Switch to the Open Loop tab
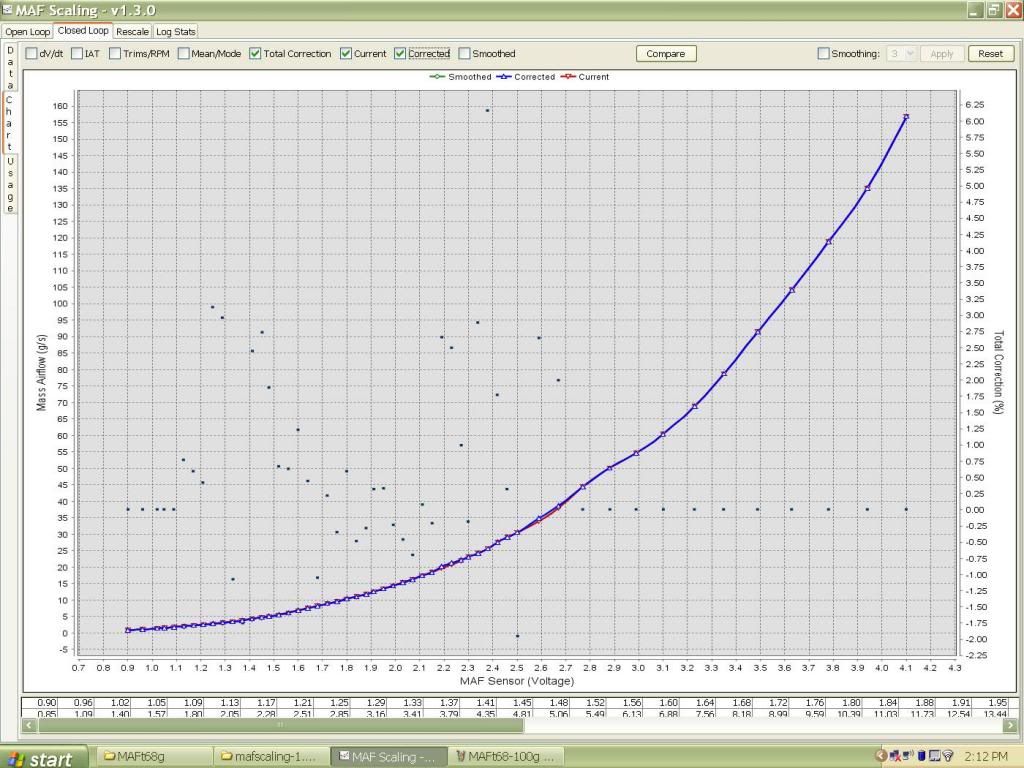The width and height of the screenshot is (1024, 768). click(x=28, y=31)
